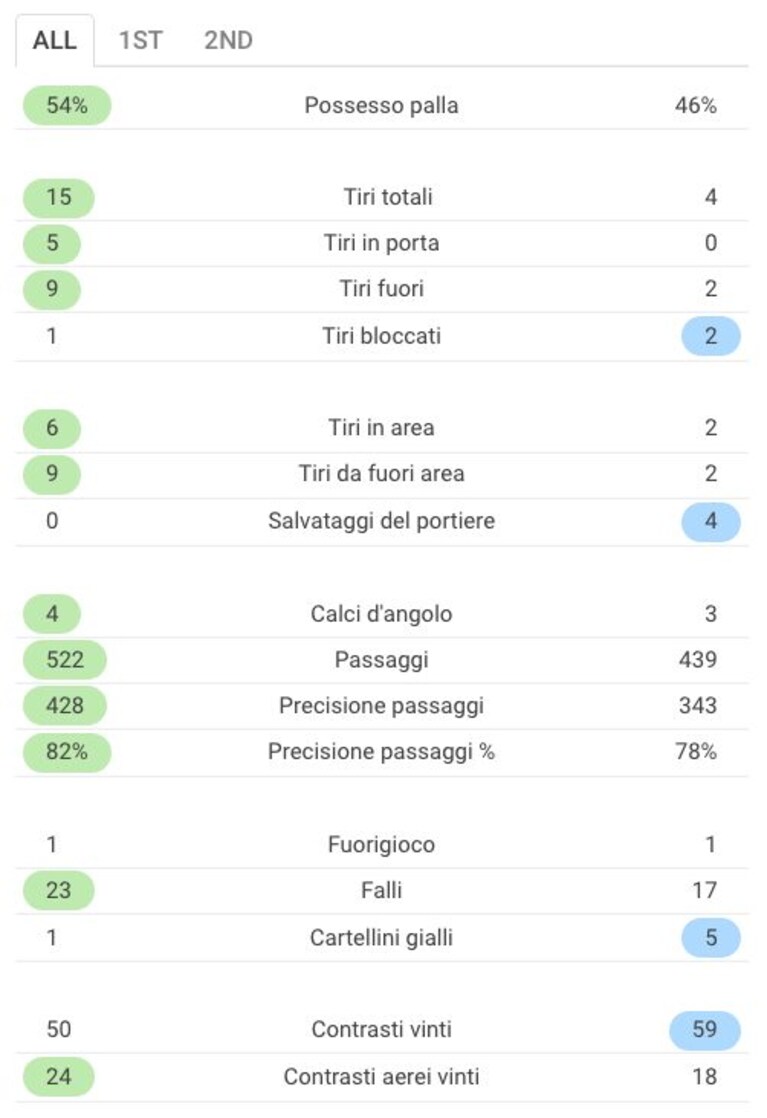Click the blue Tiri bloccati value badge
767x1118 pixels.
(x=711, y=336)
